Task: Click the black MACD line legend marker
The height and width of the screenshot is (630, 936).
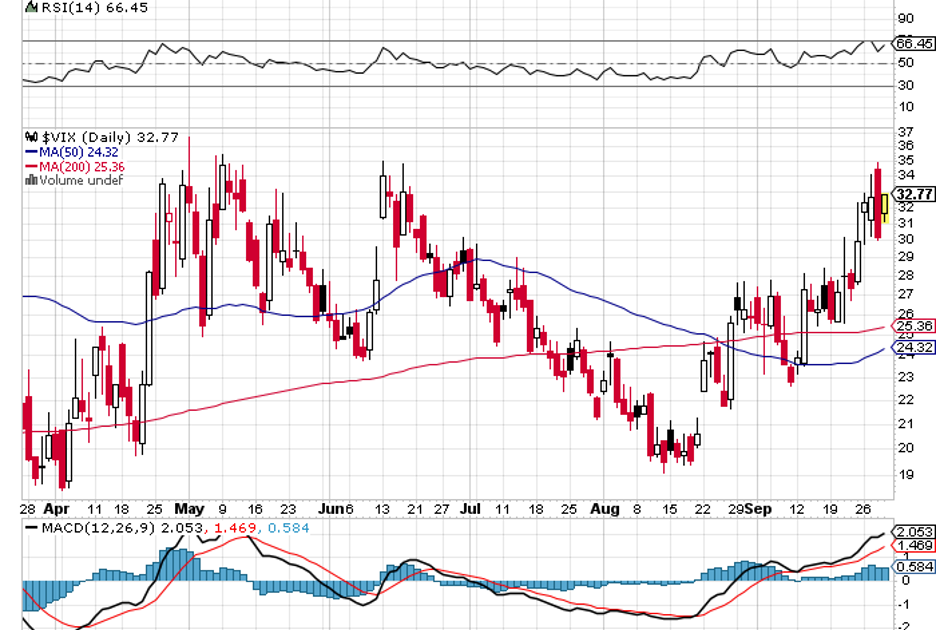Action: [x=31, y=528]
